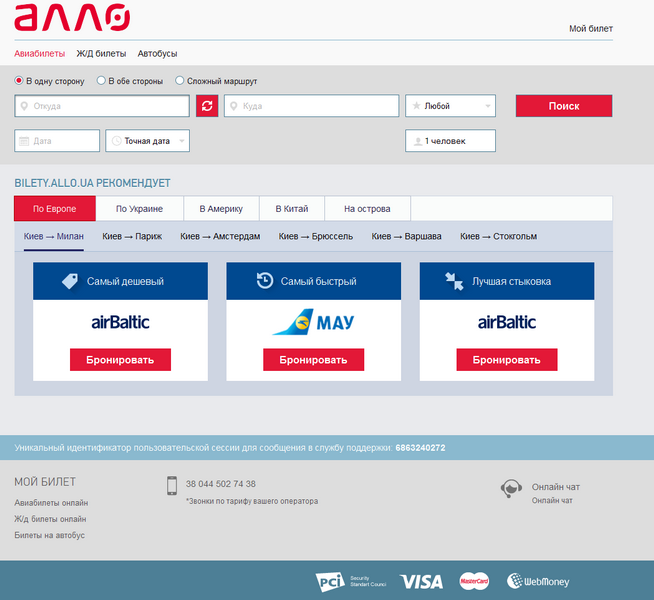Click the МАУ airline logo
The image size is (654, 600).
tap(313, 322)
